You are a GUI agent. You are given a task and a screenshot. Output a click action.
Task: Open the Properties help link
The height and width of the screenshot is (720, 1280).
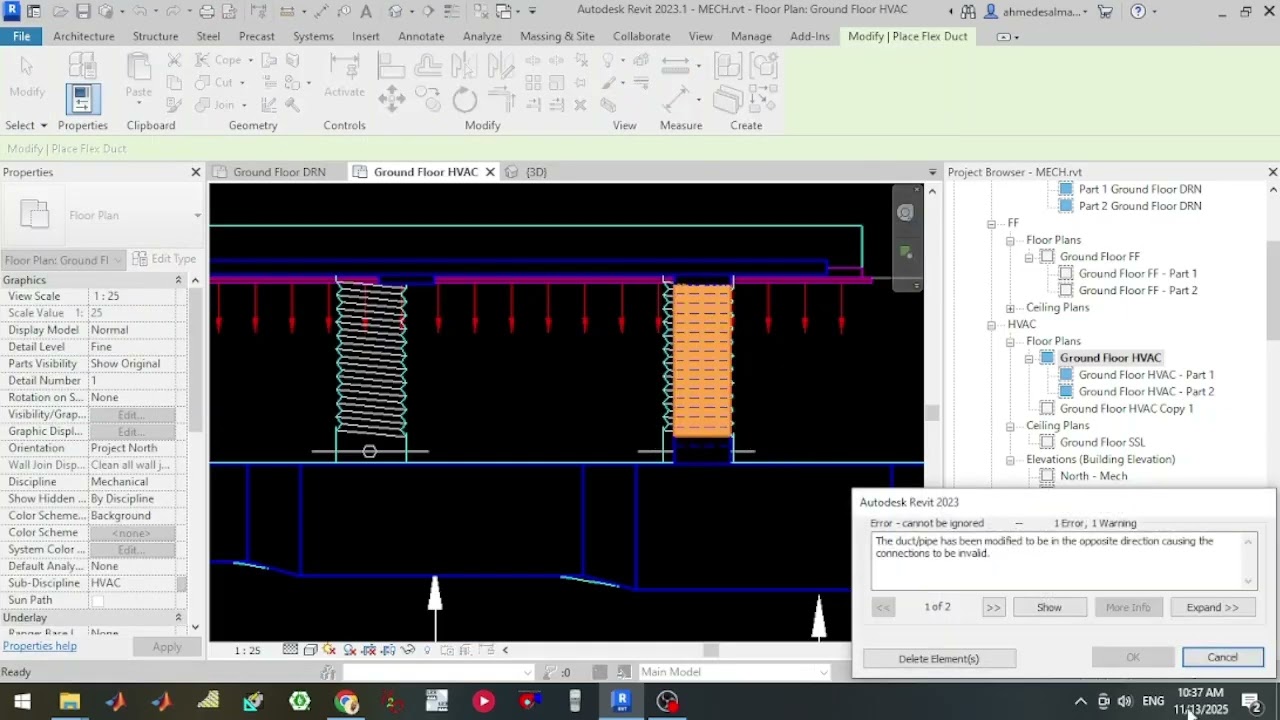click(x=40, y=646)
